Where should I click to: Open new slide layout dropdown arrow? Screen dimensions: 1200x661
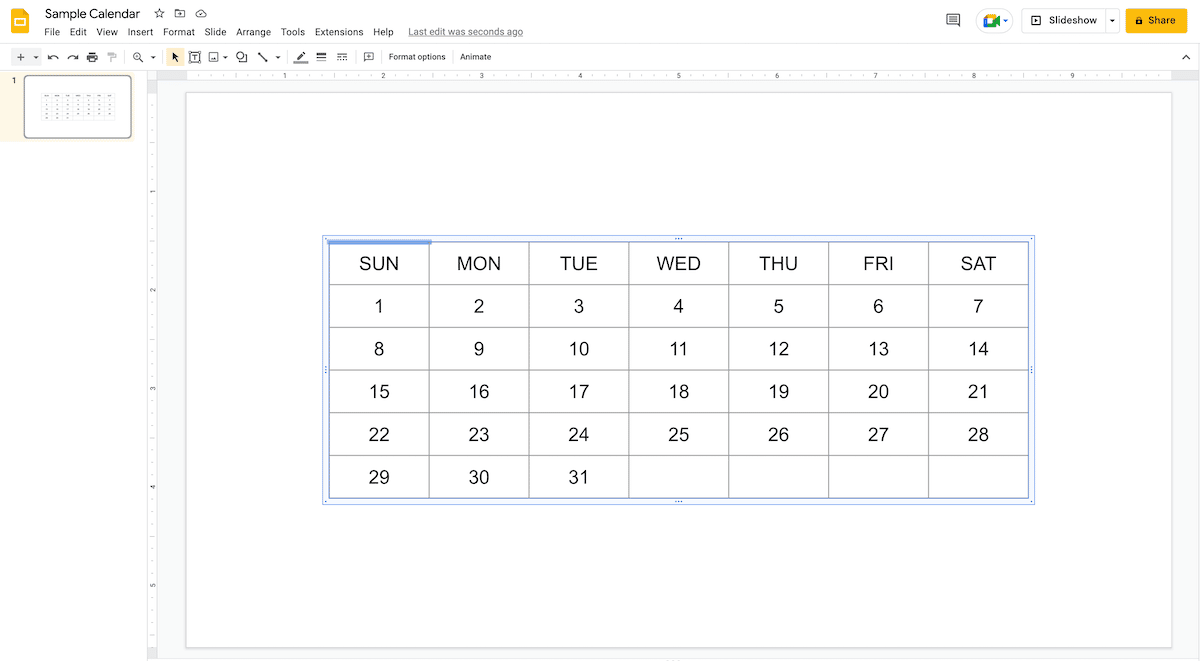click(x=36, y=57)
